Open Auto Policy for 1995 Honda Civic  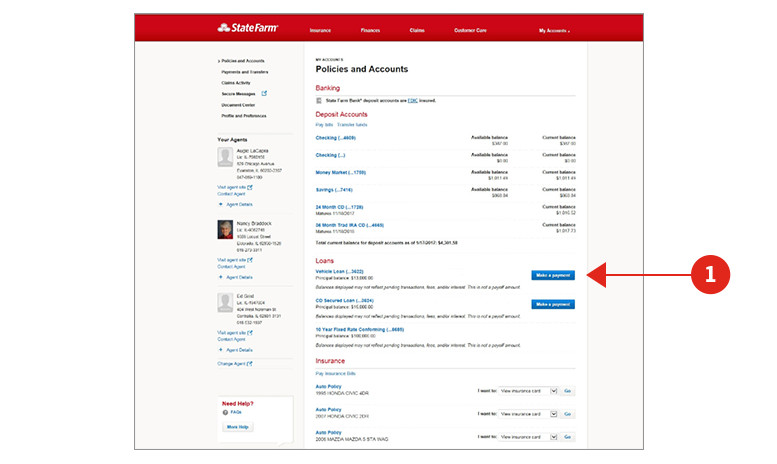329,387
